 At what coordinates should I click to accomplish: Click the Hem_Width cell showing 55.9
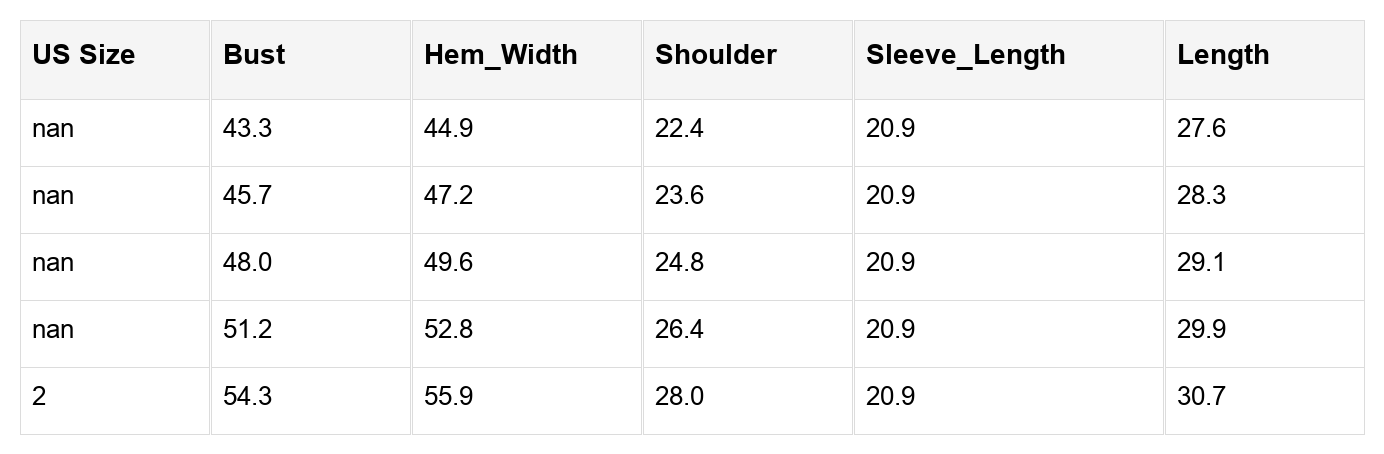pyautogui.click(x=448, y=397)
